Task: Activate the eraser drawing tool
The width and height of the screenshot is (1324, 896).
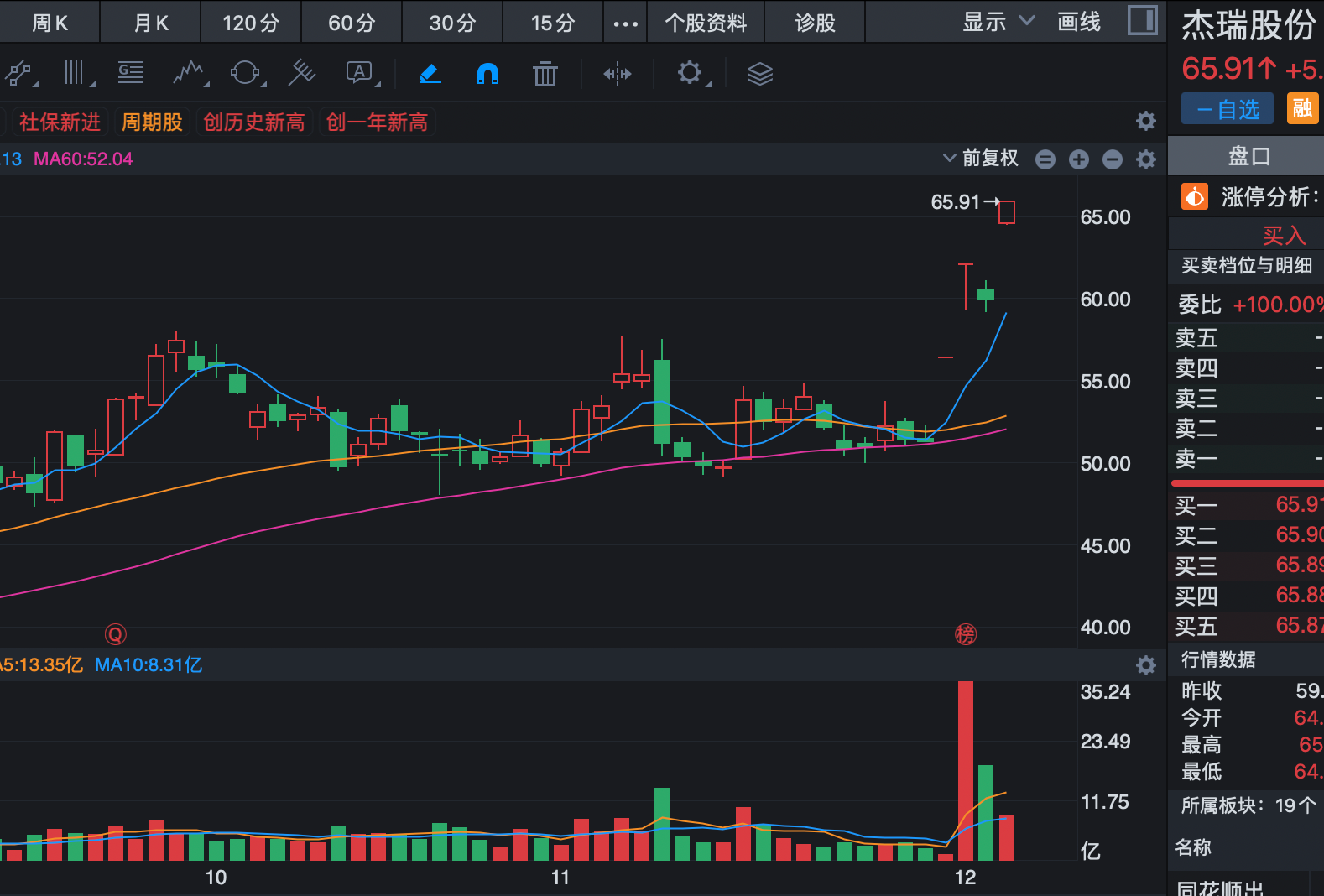Action: [430, 74]
